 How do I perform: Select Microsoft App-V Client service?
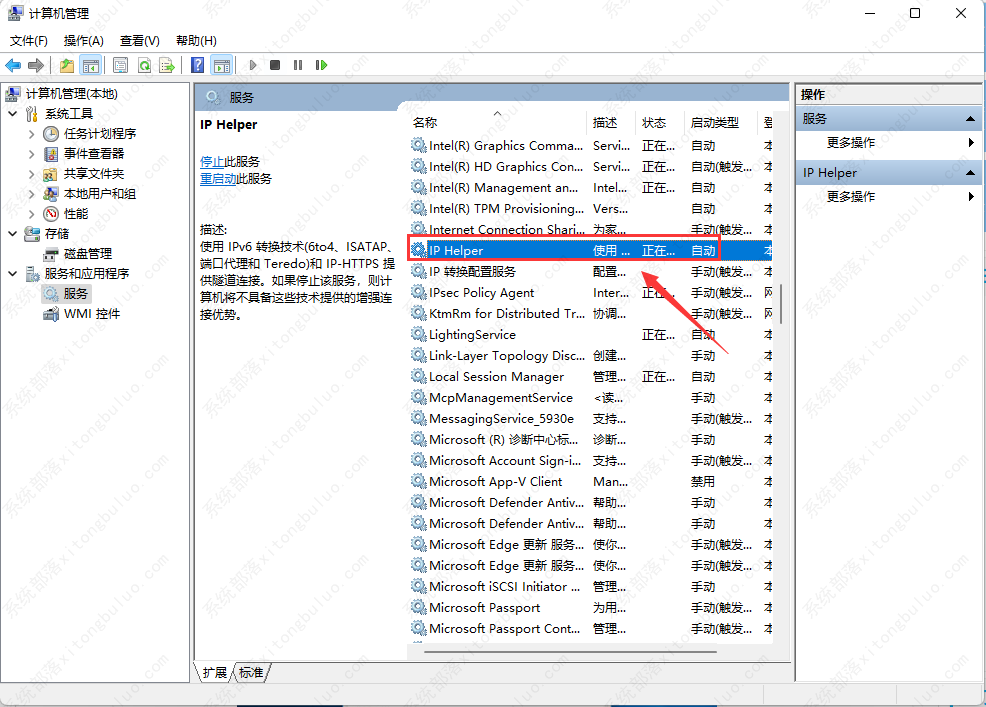(x=591, y=481)
